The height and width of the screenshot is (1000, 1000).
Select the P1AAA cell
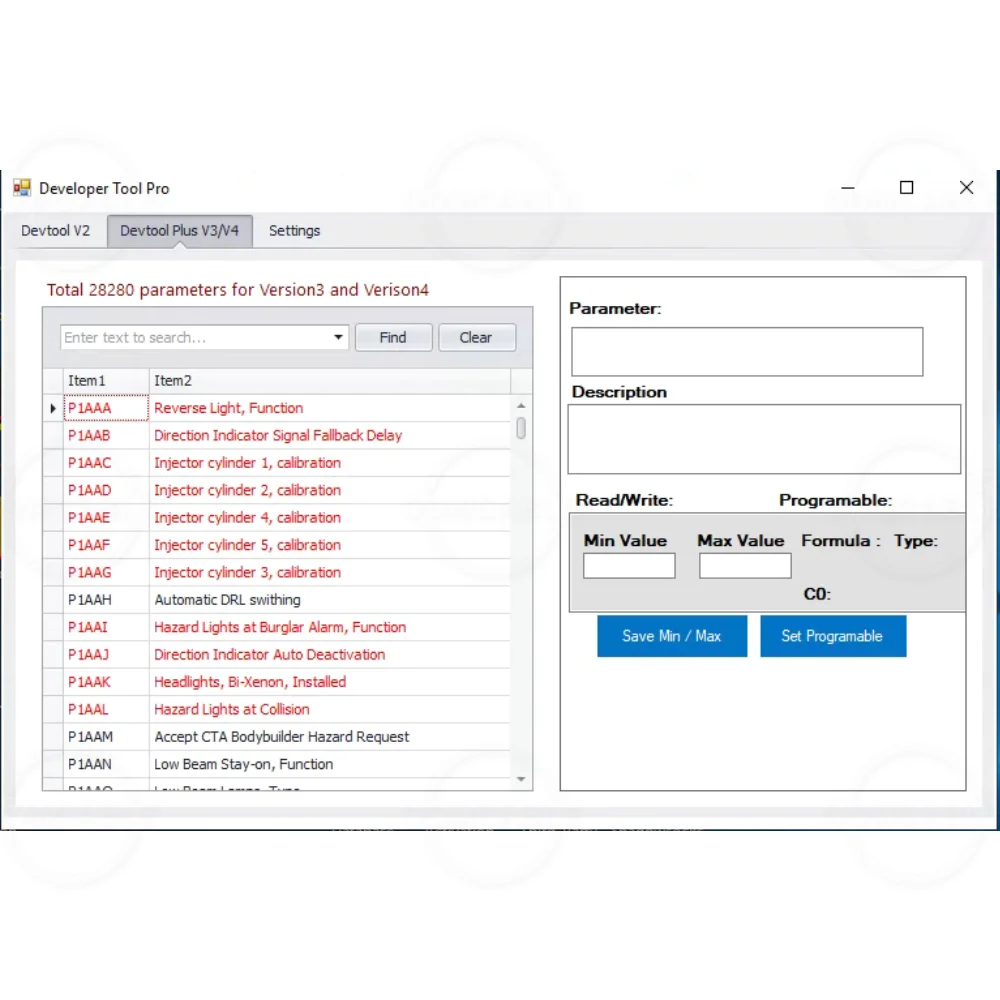(106, 408)
